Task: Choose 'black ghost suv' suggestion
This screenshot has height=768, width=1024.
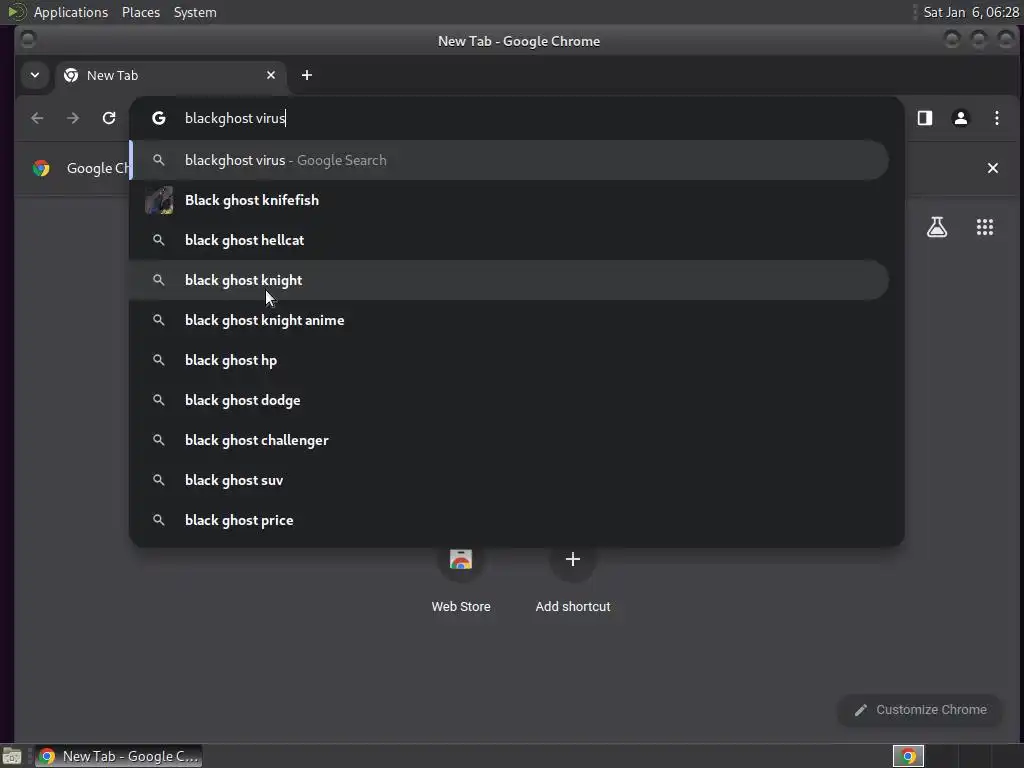Action: point(509,480)
